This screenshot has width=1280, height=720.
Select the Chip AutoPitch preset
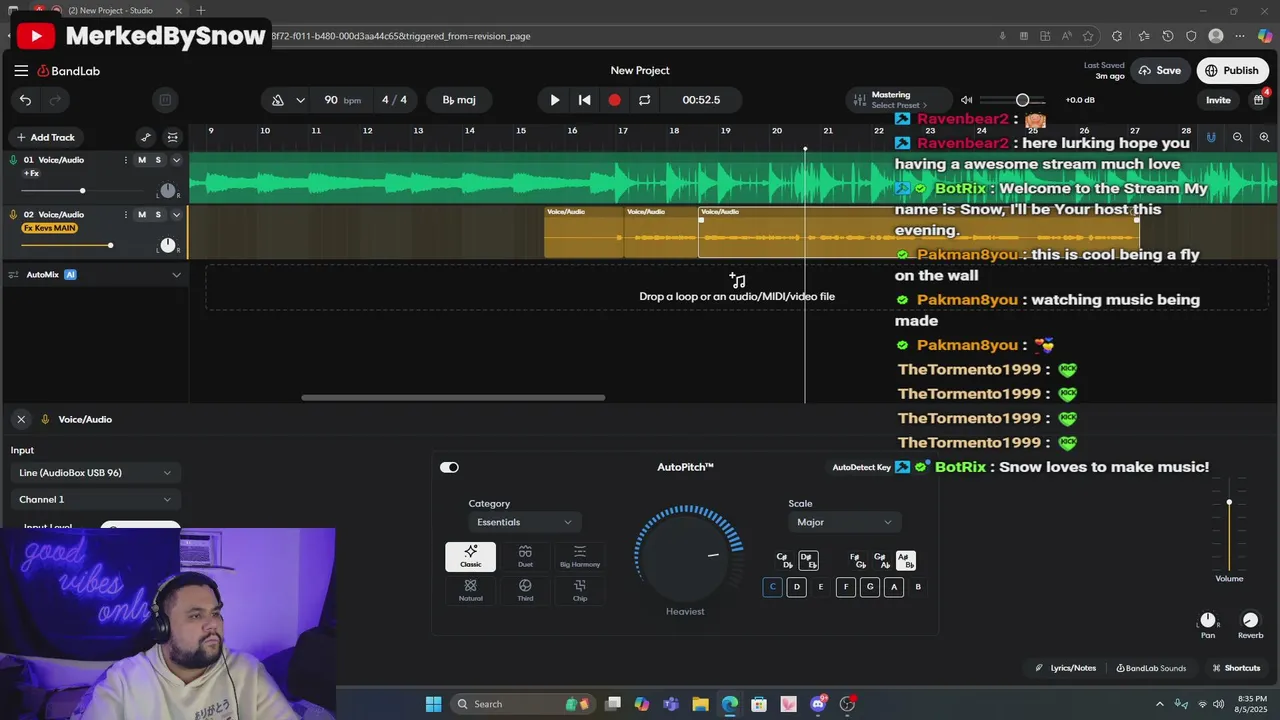coord(580,590)
